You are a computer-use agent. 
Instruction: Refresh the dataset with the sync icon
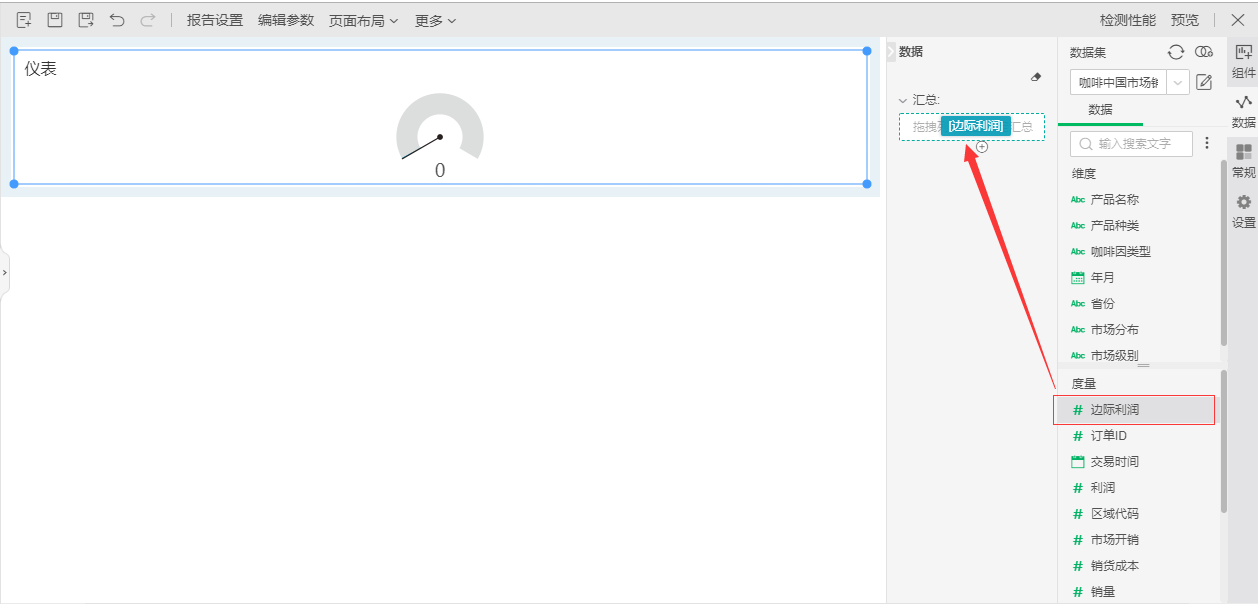click(1176, 52)
